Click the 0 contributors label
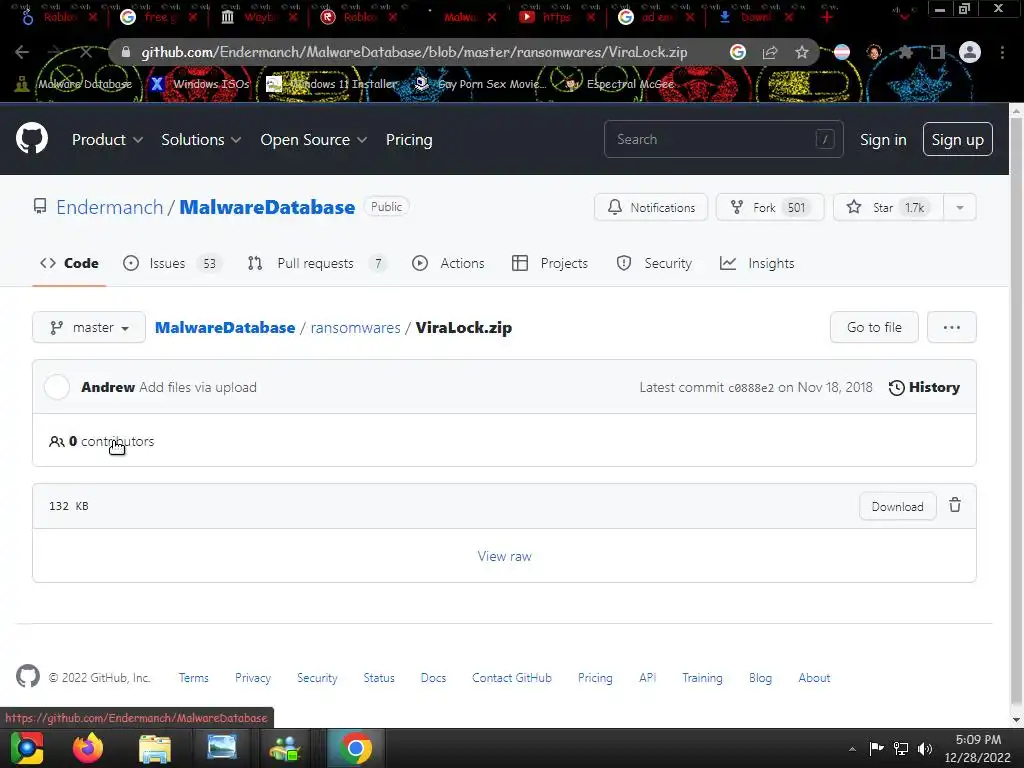 pyautogui.click(x=101, y=441)
